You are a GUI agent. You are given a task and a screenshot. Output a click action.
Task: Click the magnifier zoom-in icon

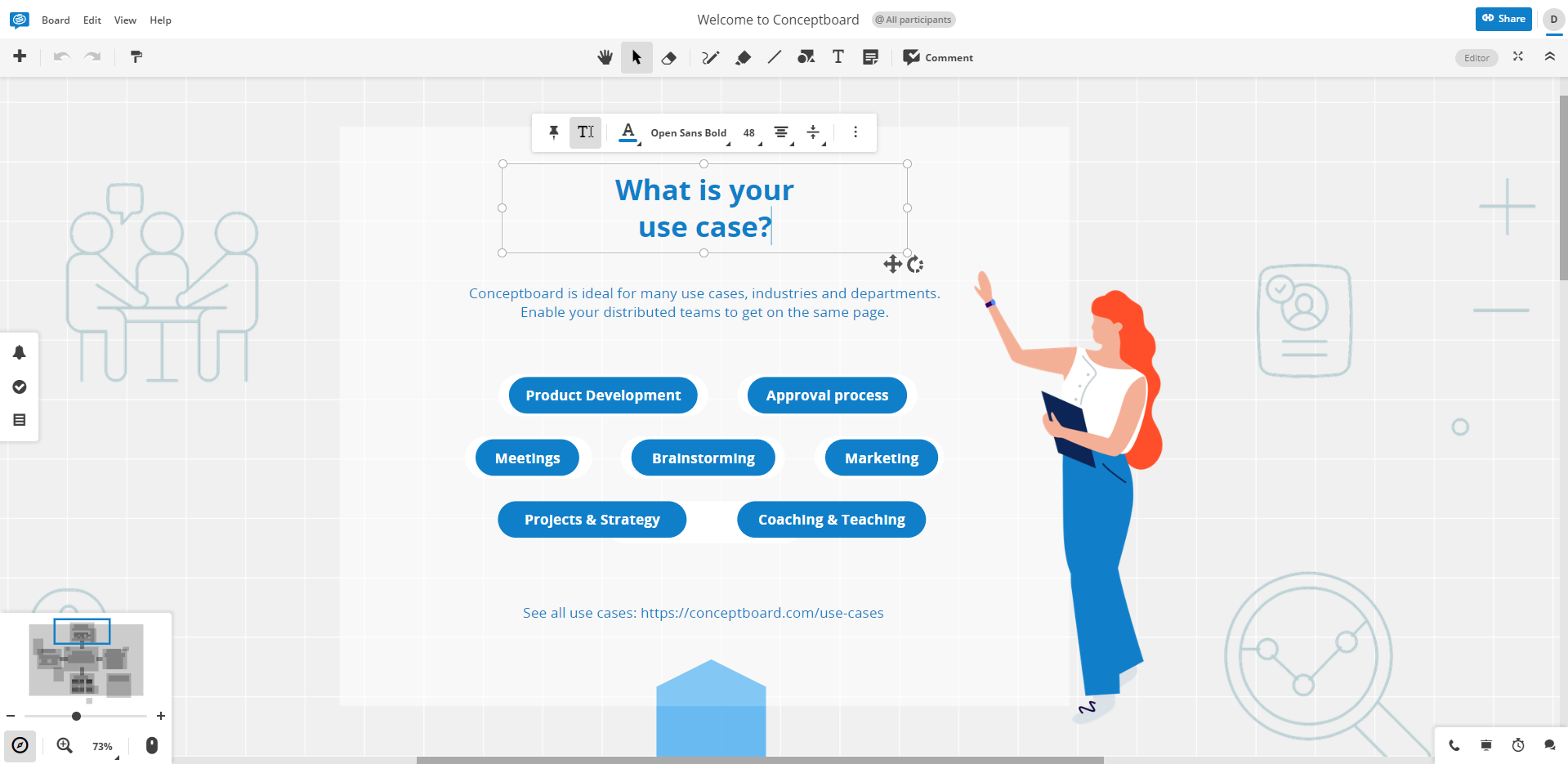65,745
